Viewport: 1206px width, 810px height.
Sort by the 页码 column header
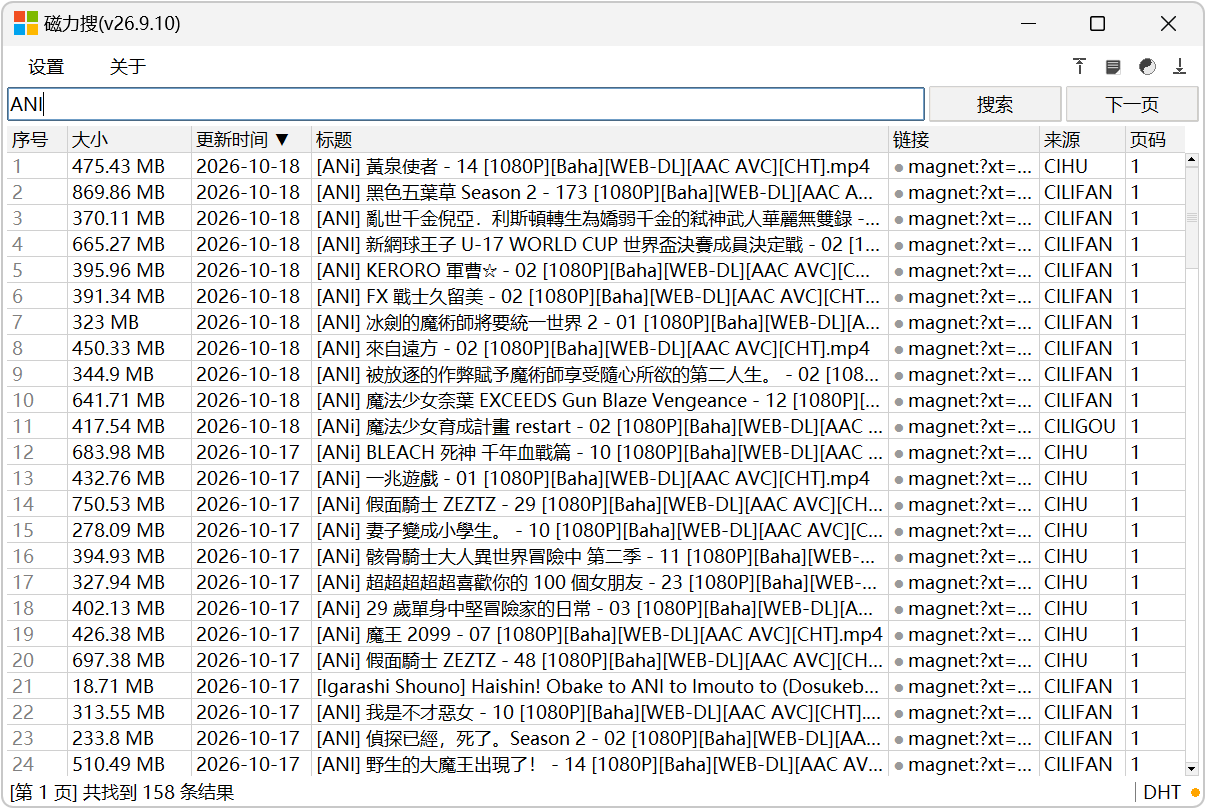1155,140
